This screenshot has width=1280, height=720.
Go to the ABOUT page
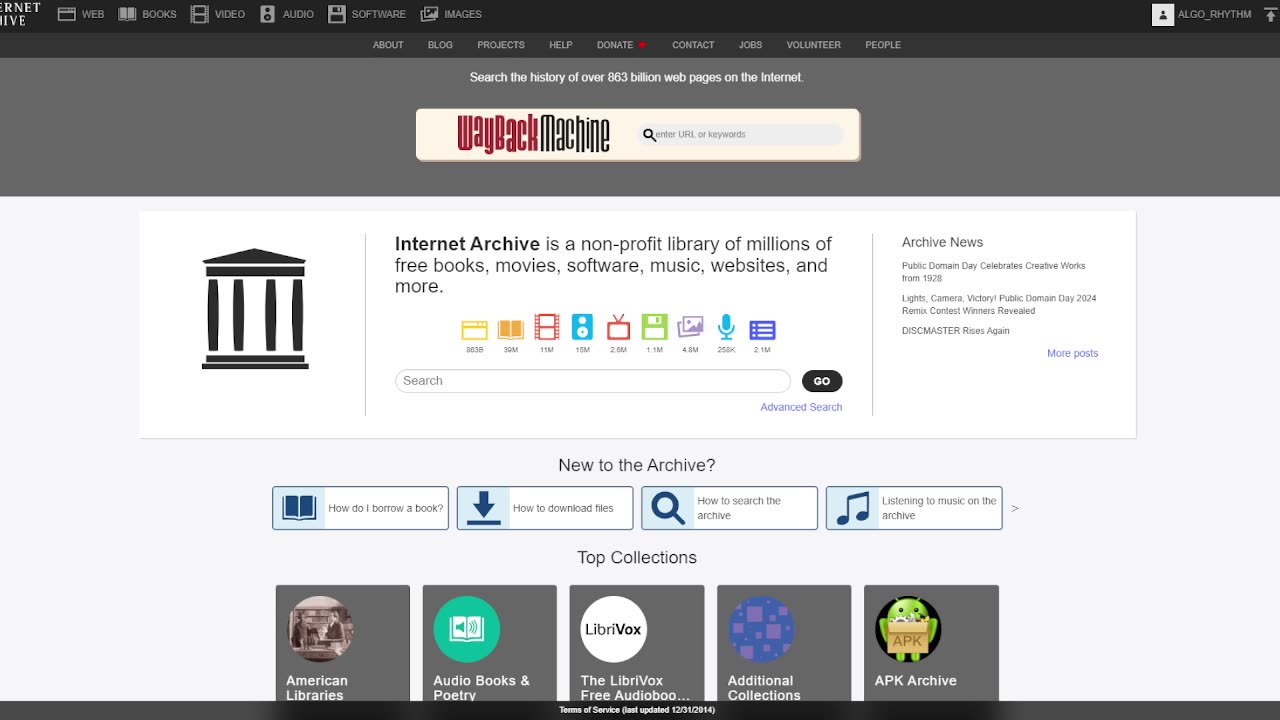(x=388, y=45)
